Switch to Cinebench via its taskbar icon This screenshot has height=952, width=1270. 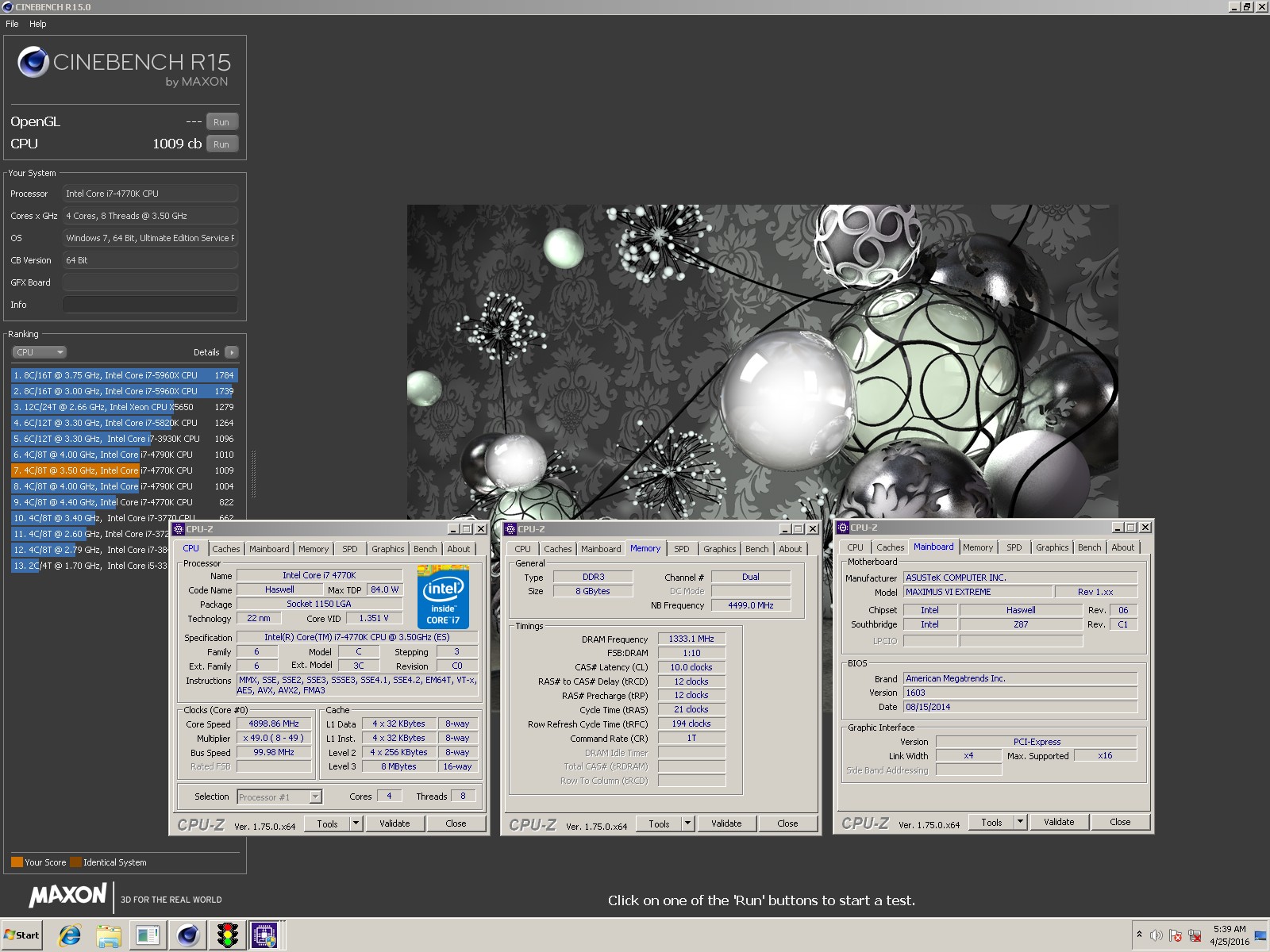[187, 935]
